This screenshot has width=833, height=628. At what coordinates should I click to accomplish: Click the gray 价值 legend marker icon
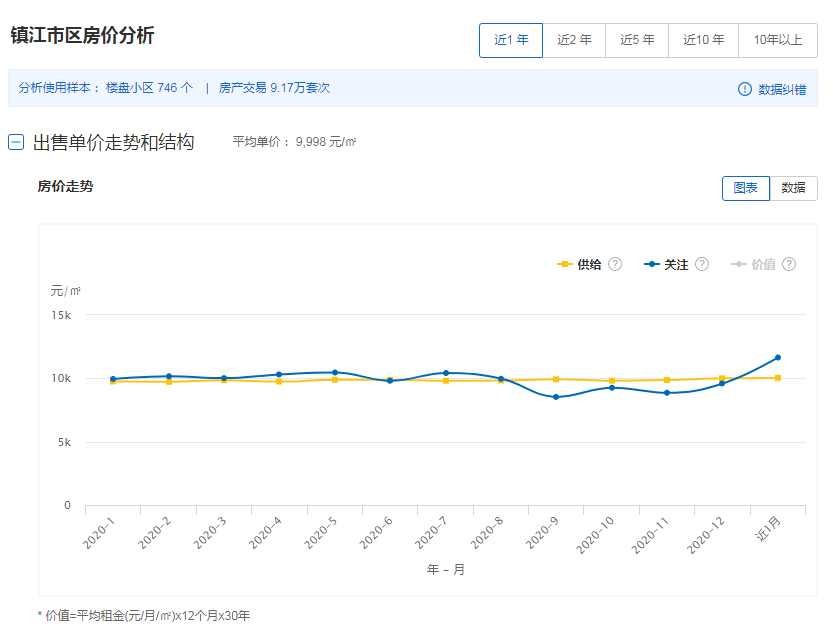coord(740,264)
